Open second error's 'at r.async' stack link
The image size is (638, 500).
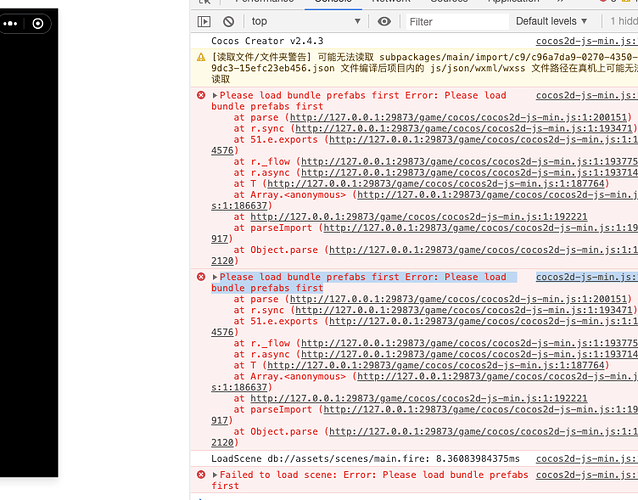point(470,354)
